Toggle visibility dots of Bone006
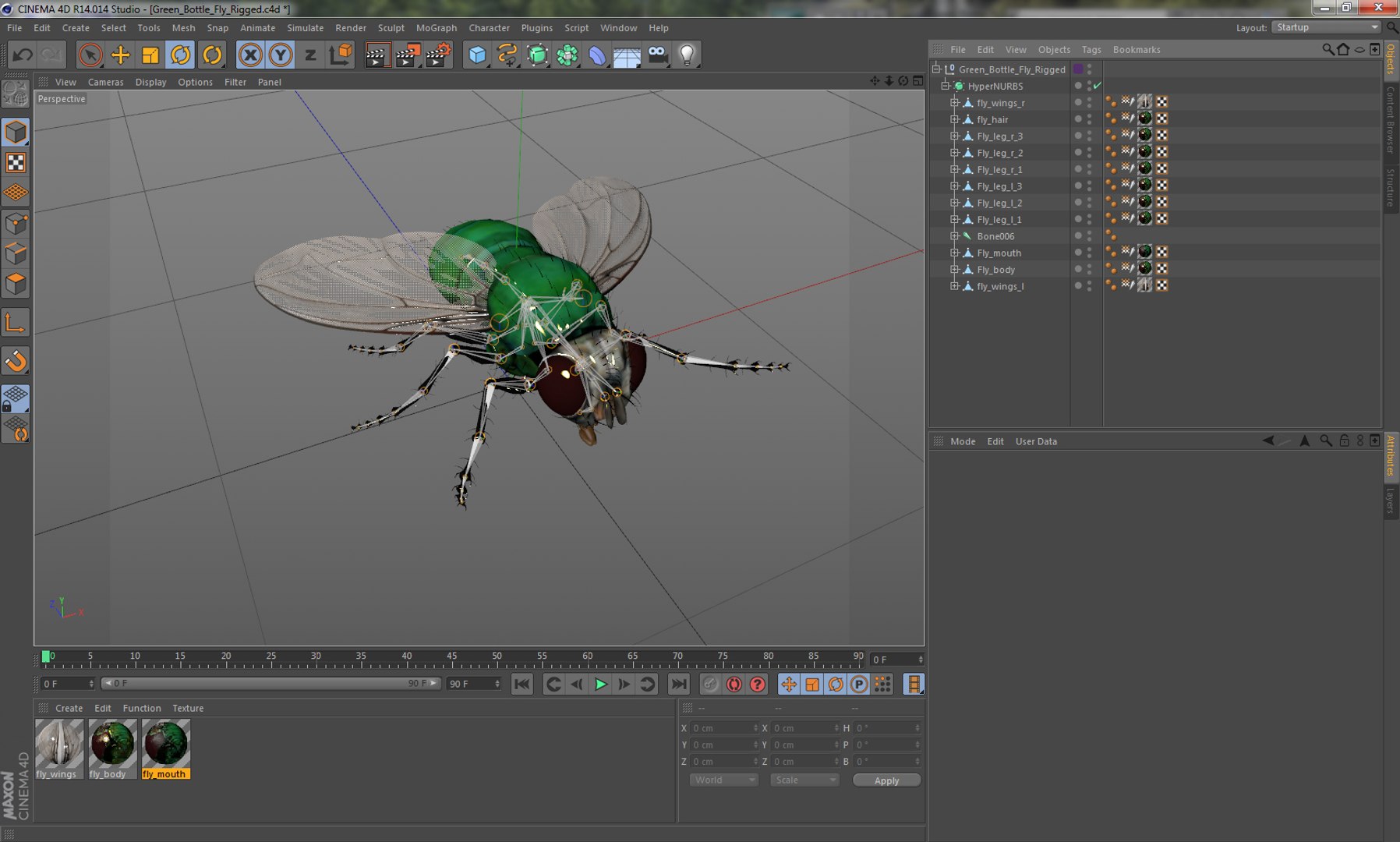 [x=1089, y=235]
